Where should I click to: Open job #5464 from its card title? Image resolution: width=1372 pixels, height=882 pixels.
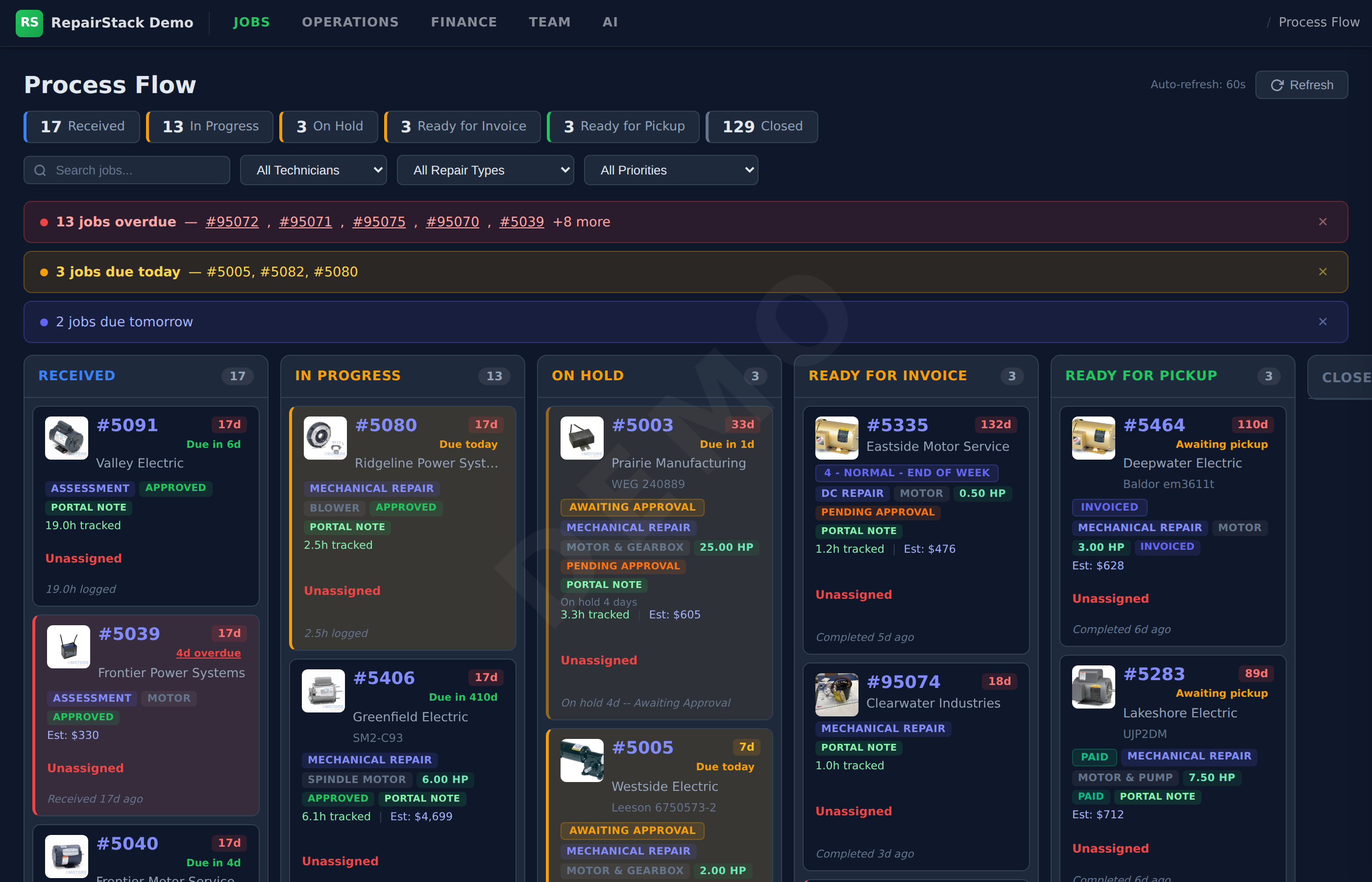[x=1154, y=425]
